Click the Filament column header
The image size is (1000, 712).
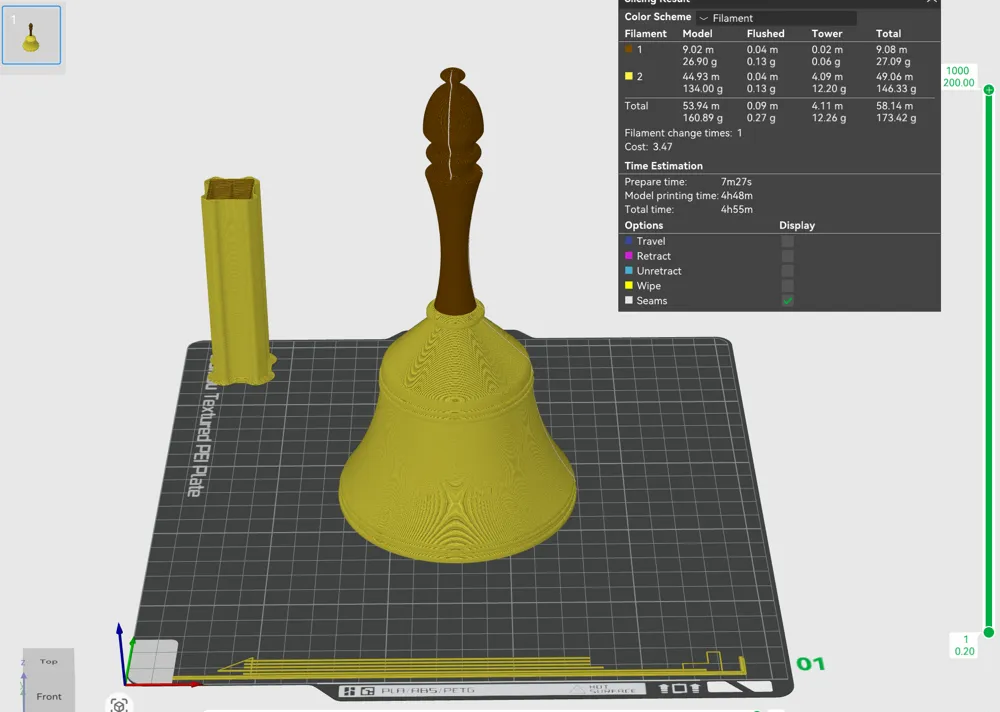[645, 33]
